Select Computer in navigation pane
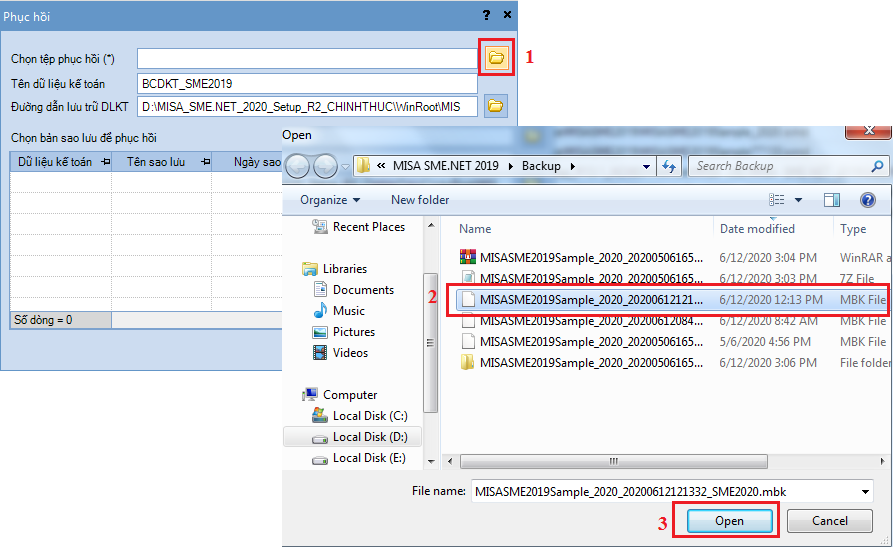893x547 pixels. [x=350, y=395]
